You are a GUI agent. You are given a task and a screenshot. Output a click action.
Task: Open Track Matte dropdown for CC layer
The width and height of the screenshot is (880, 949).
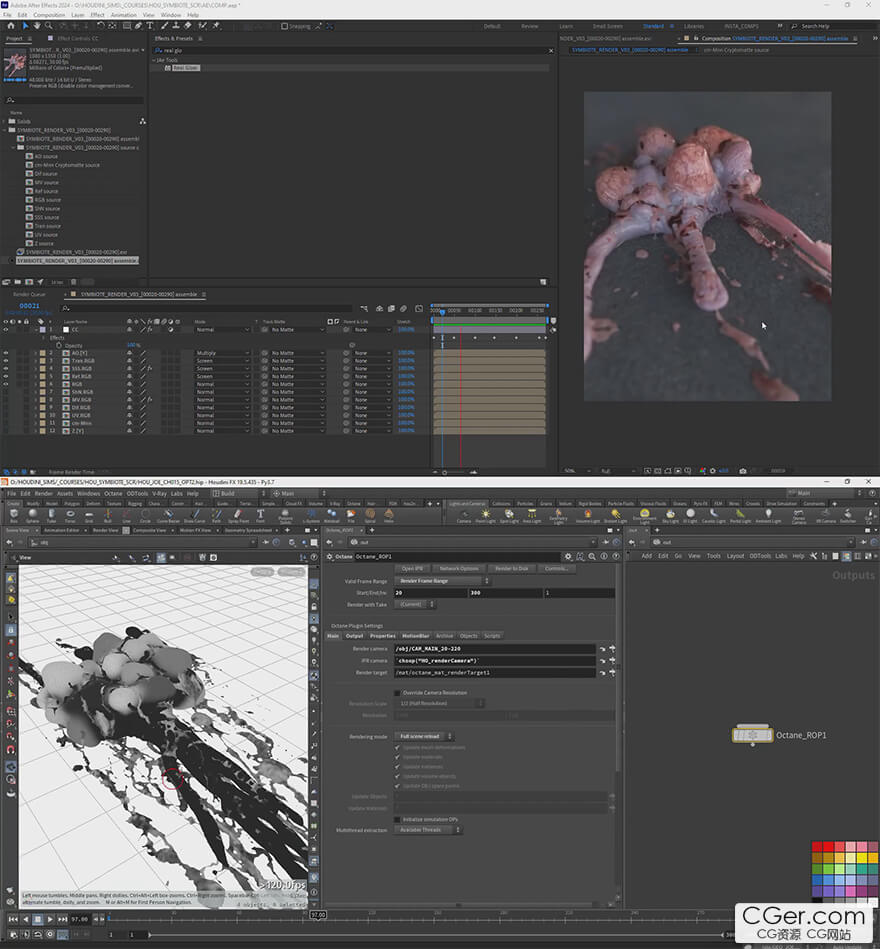click(x=297, y=330)
